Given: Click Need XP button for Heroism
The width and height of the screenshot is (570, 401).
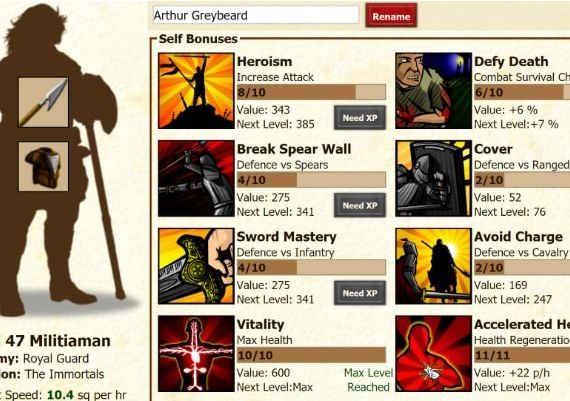Looking at the screenshot, I should pyautogui.click(x=360, y=118).
